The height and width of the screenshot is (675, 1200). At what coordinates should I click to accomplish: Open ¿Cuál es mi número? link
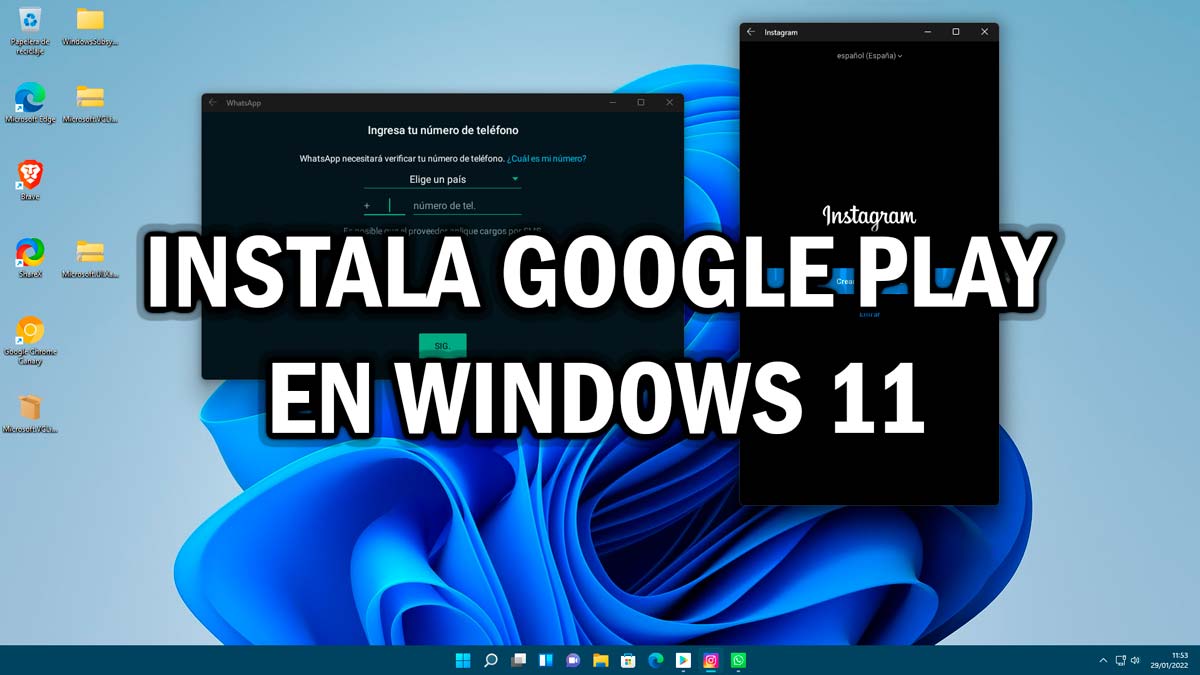pos(546,158)
